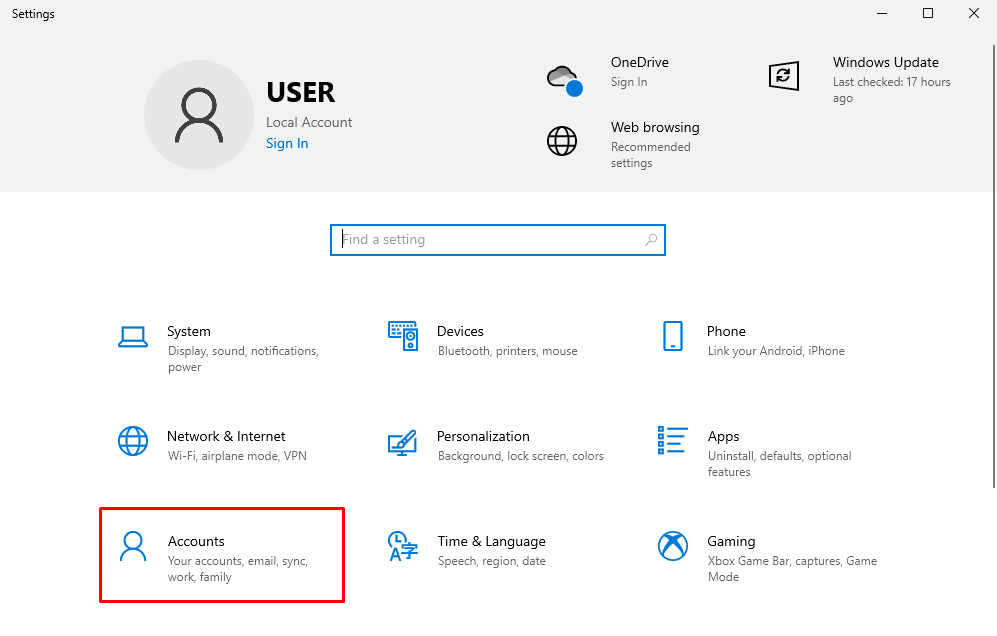
Task: Click the Accounts person icon
Action: [x=133, y=546]
